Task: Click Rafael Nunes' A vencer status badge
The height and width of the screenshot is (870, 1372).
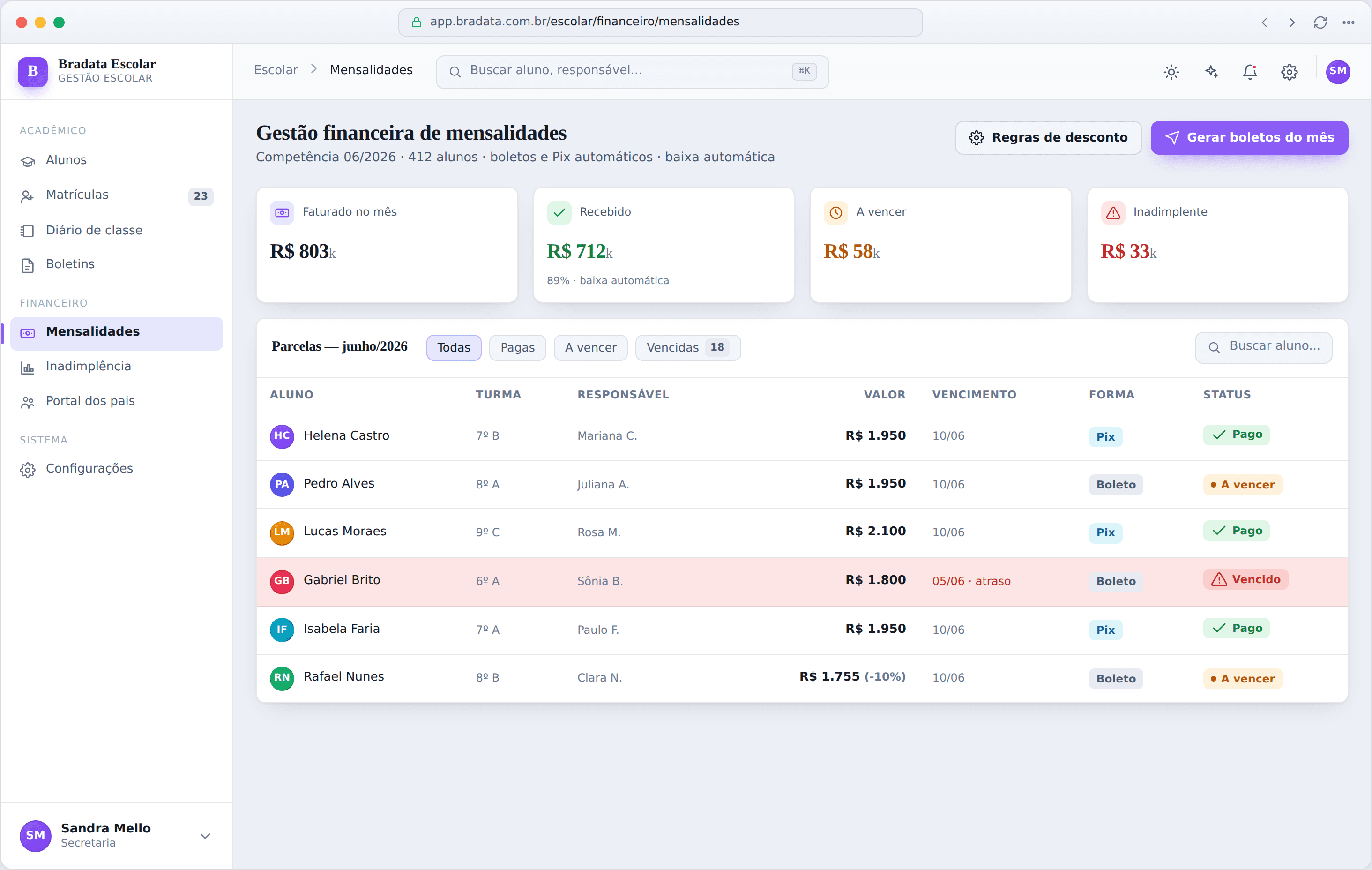Action: pyautogui.click(x=1242, y=679)
